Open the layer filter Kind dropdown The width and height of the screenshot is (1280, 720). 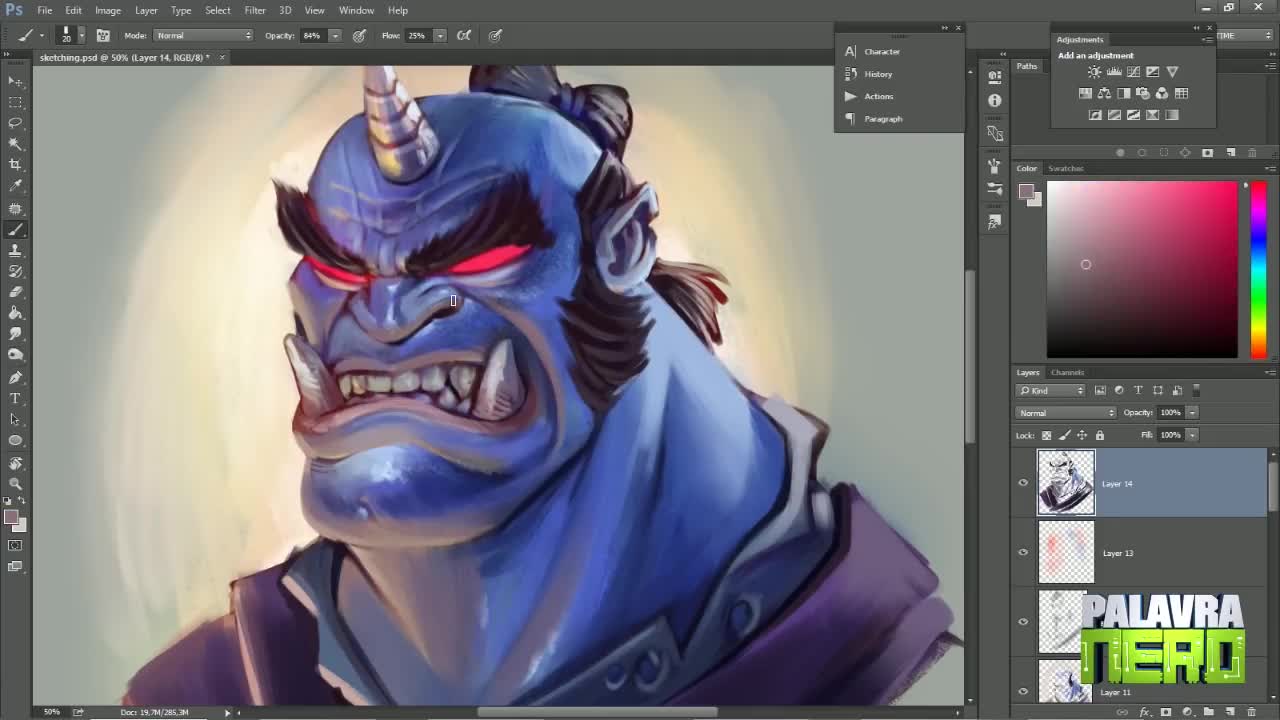(1051, 390)
